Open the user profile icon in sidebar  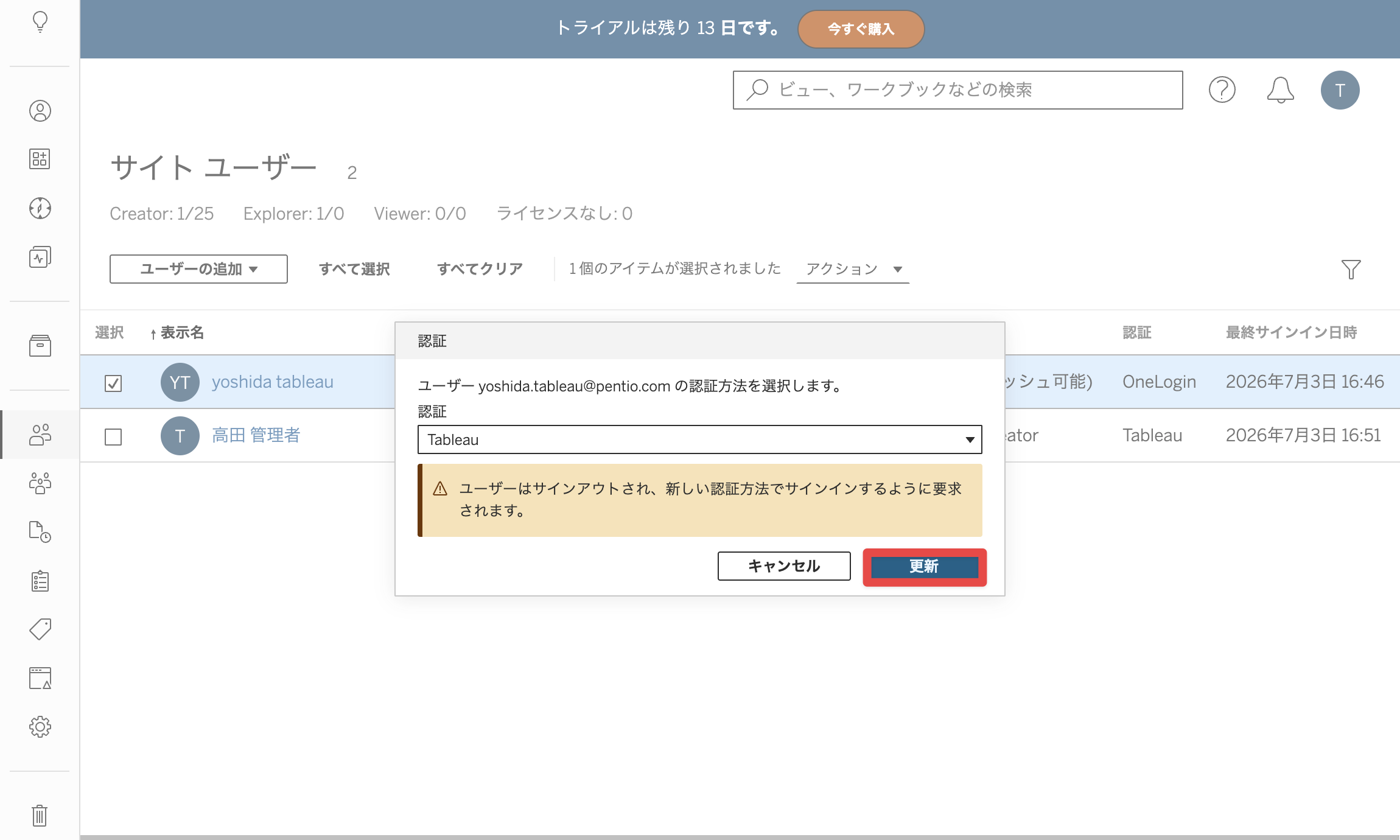pos(40,111)
